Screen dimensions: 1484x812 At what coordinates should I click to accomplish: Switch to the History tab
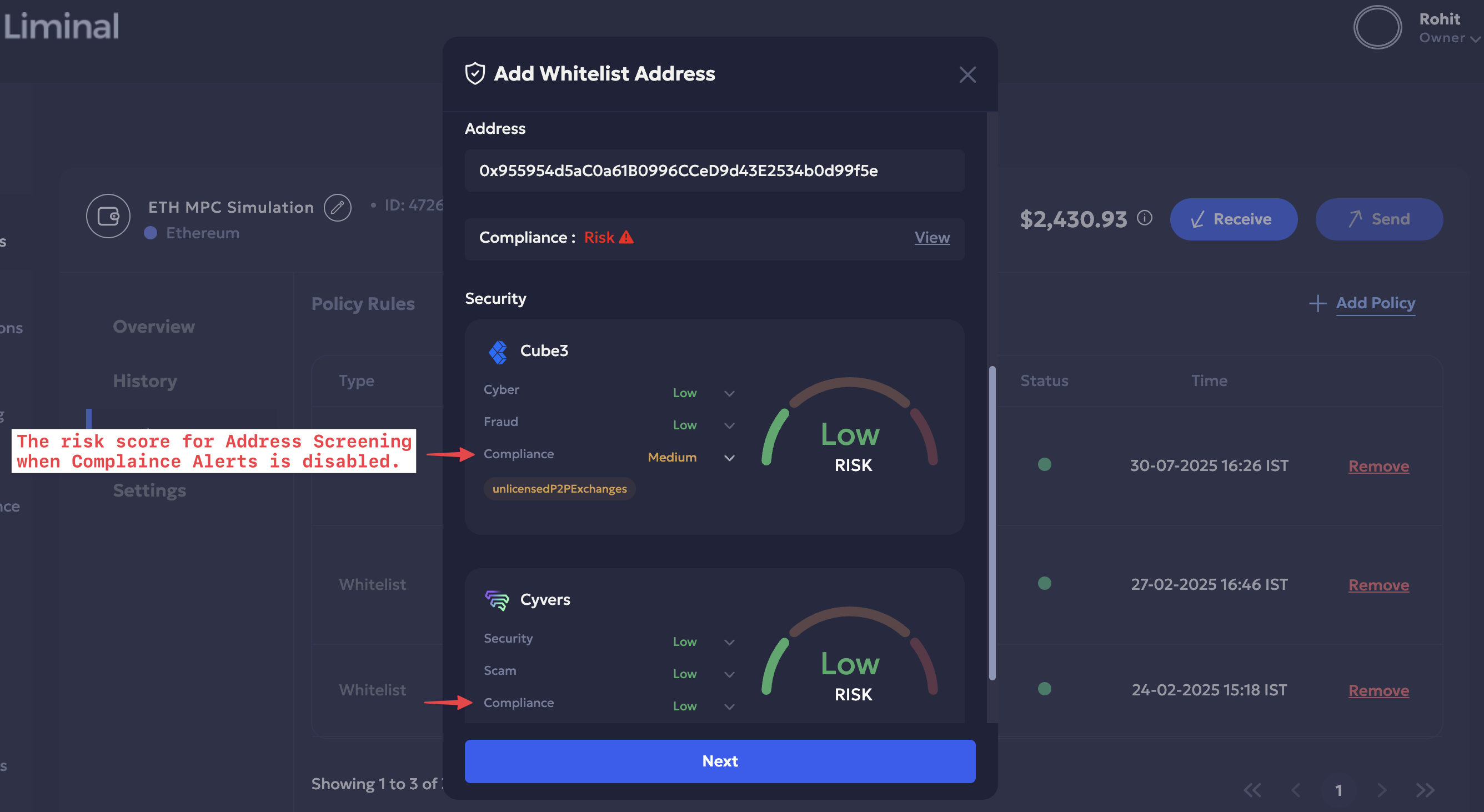(x=145, y=381)
